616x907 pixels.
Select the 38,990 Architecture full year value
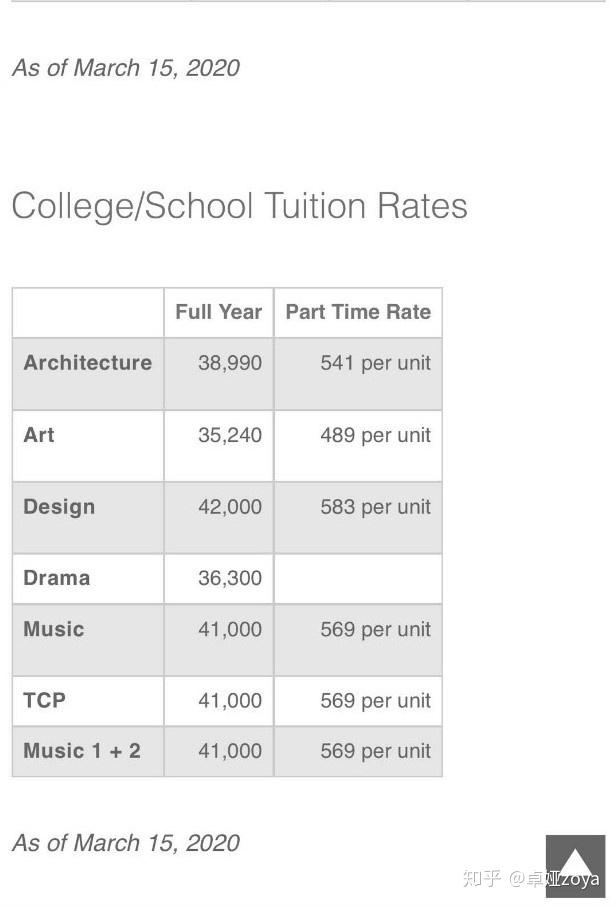click(x=230, y=363)
